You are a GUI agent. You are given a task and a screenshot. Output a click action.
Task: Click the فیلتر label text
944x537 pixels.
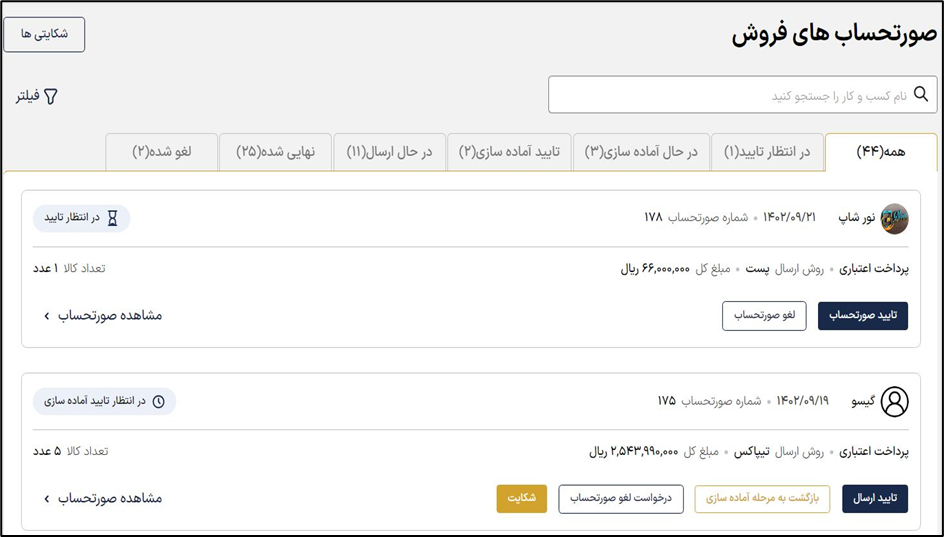click(28, 96)
